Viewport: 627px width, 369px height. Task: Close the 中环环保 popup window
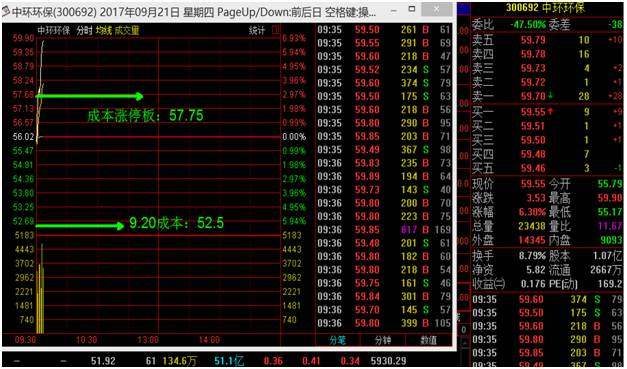(436, 9)
